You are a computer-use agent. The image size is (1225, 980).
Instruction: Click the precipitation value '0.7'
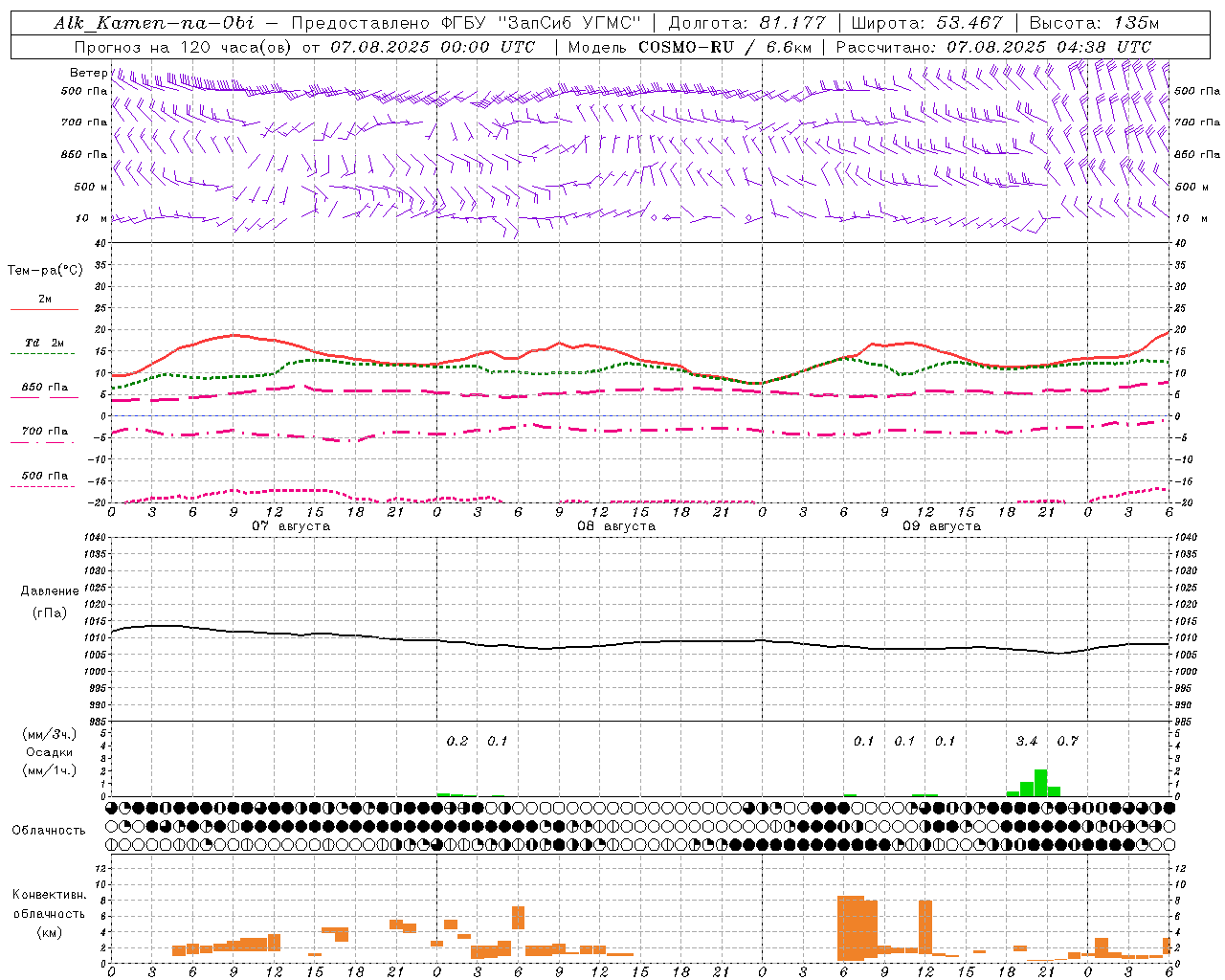1067,742
